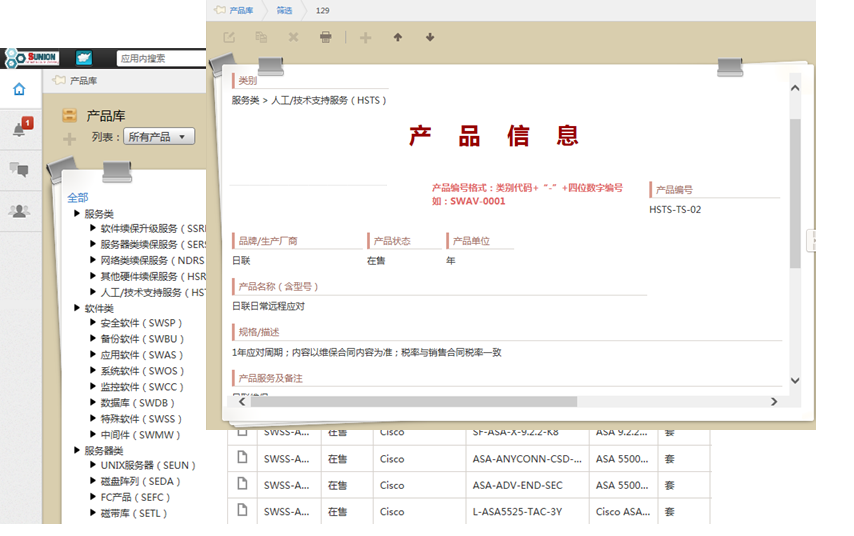This screenshot has height=536, width=854.
Task: Expand 软件续保升级服务 node
Action: point(93,228)
